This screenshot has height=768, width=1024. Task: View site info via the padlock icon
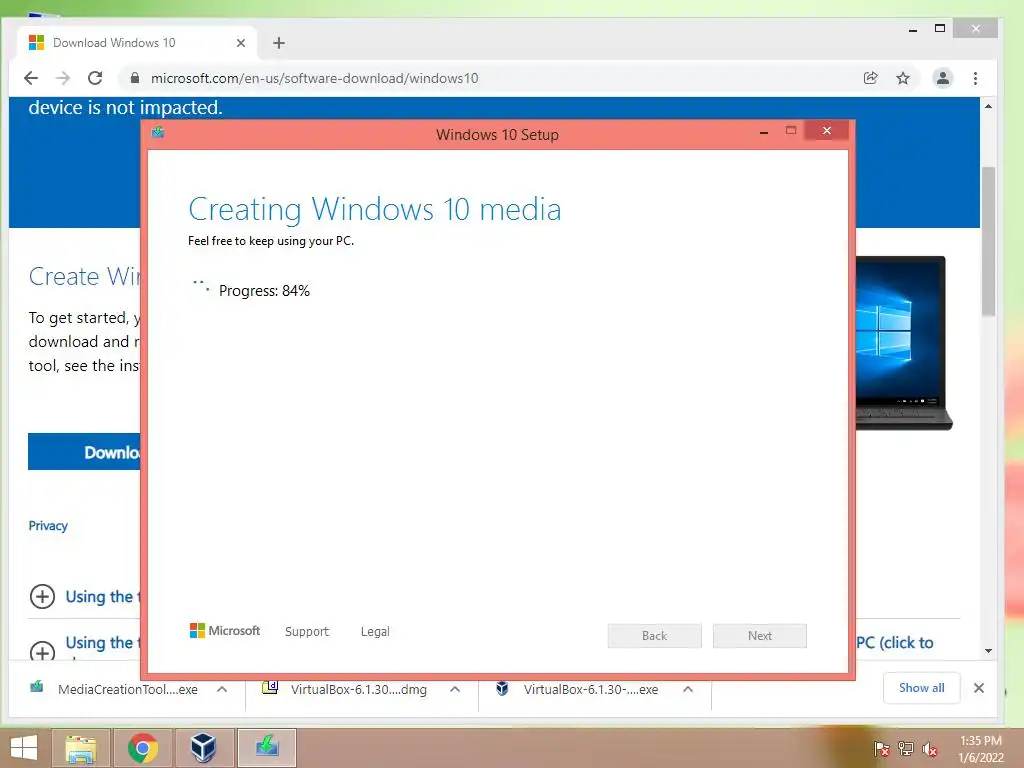pyautogui.click(x=135, y=78)
